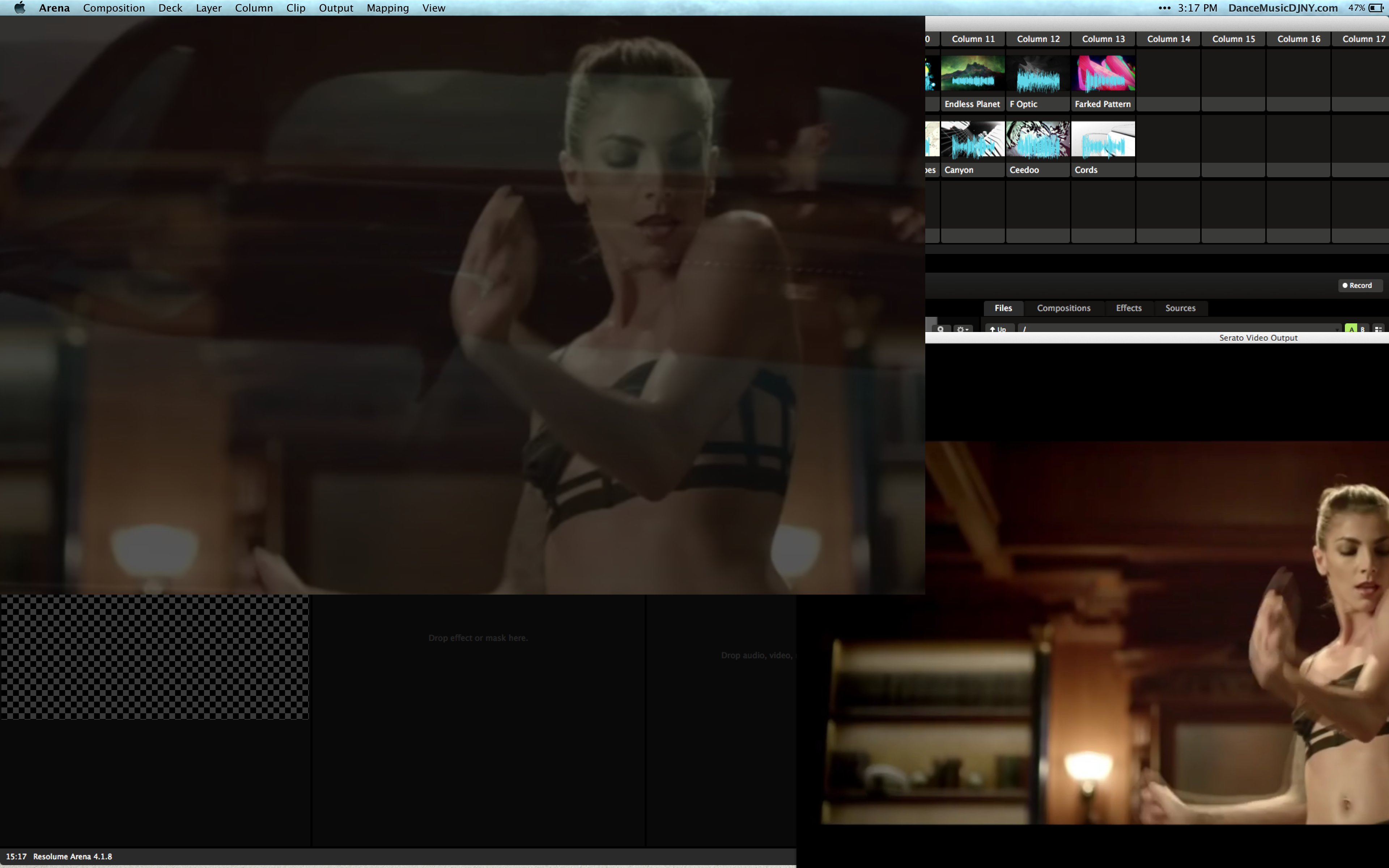The height and width of the screenshot is (868, 1389).
Task: Open the Composition menu
Action: point(114,8)
